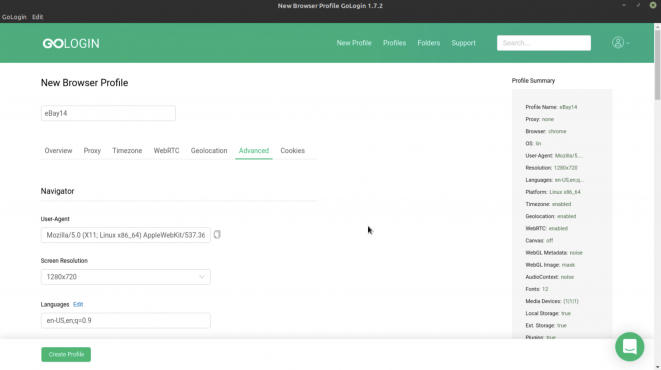The width and height of the screenshot is (661, 370).
Task: Focus the Search field in header
Action: [x=544, y=43]
